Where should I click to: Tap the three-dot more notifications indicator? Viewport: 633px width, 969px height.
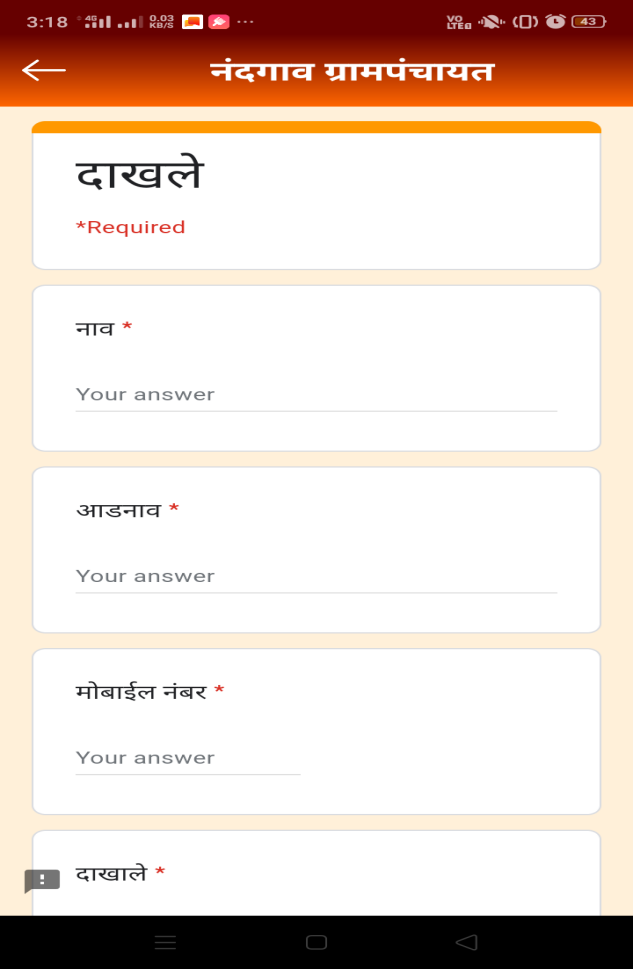point(246,21)
